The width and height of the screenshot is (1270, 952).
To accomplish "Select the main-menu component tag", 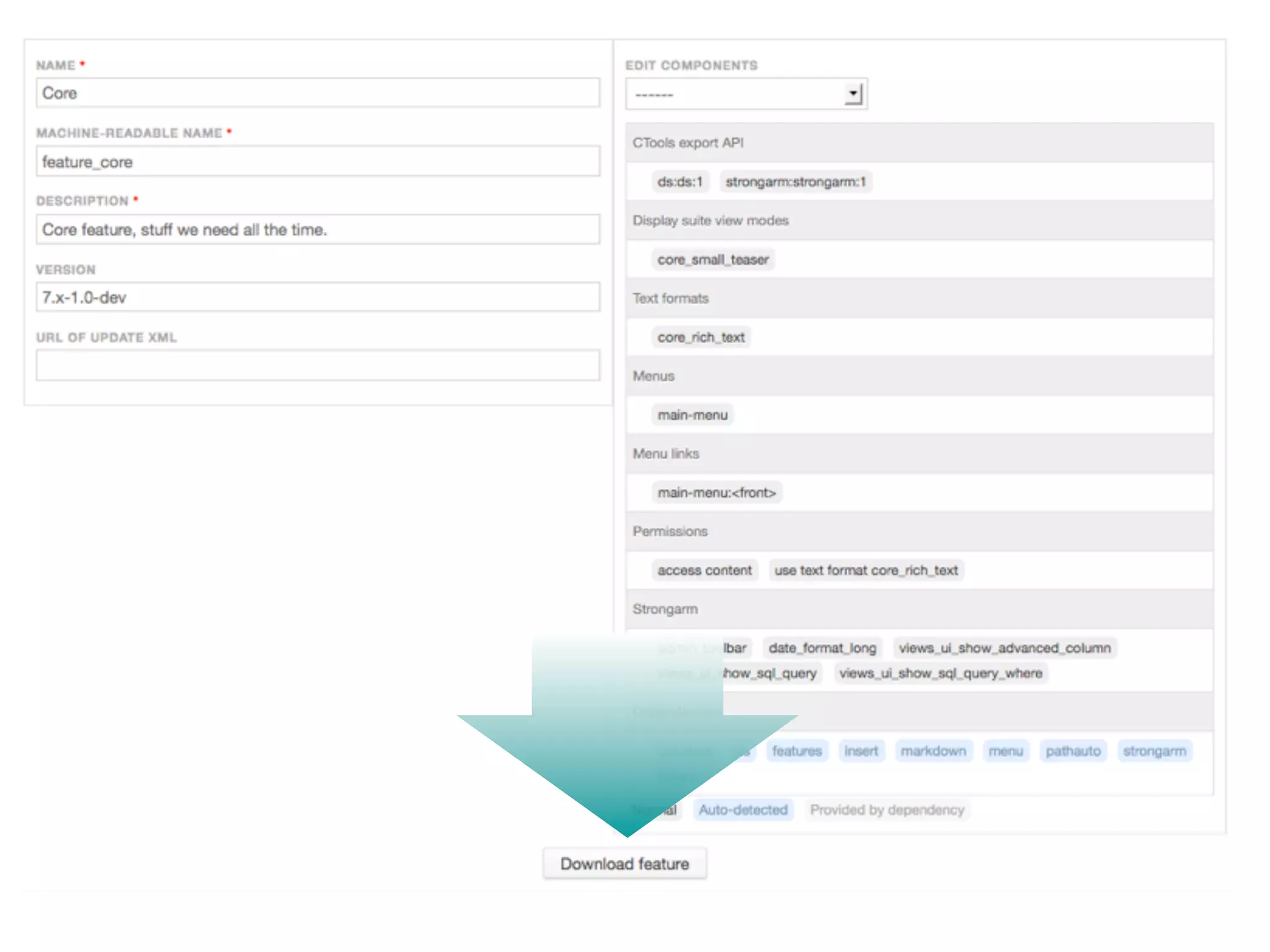I will click(x=692, y=415).
